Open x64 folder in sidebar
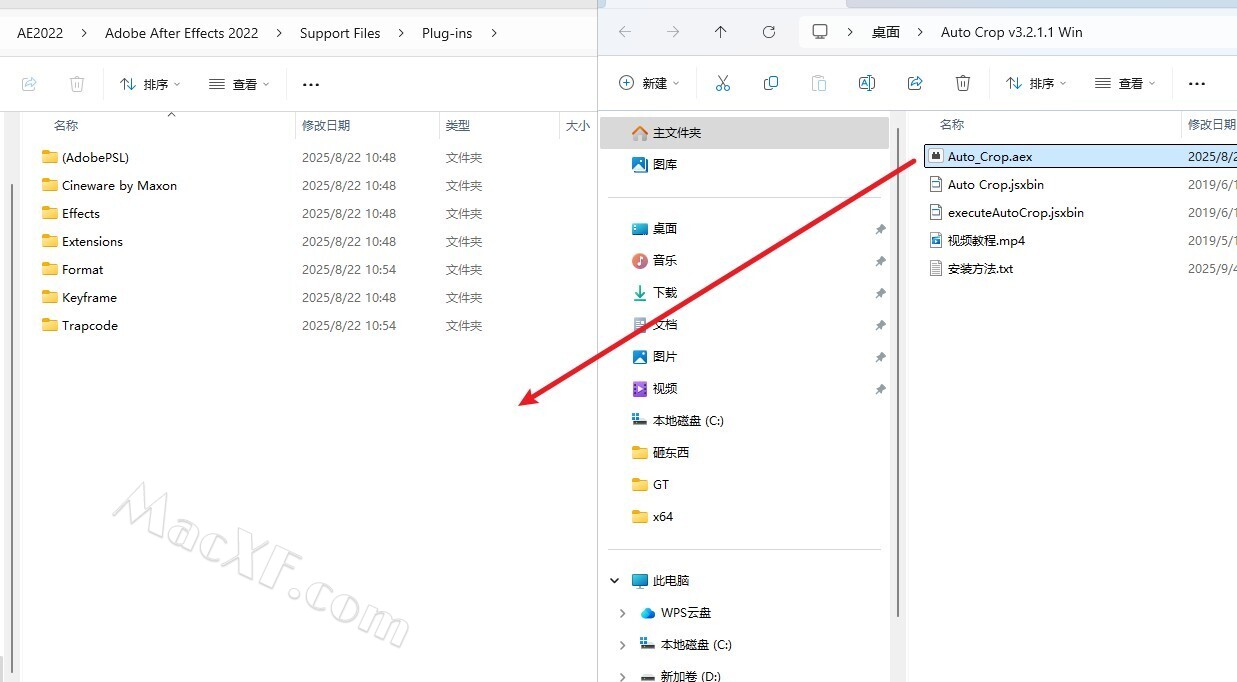Screen dimensions: 1237x682 [x=653, y=516]
